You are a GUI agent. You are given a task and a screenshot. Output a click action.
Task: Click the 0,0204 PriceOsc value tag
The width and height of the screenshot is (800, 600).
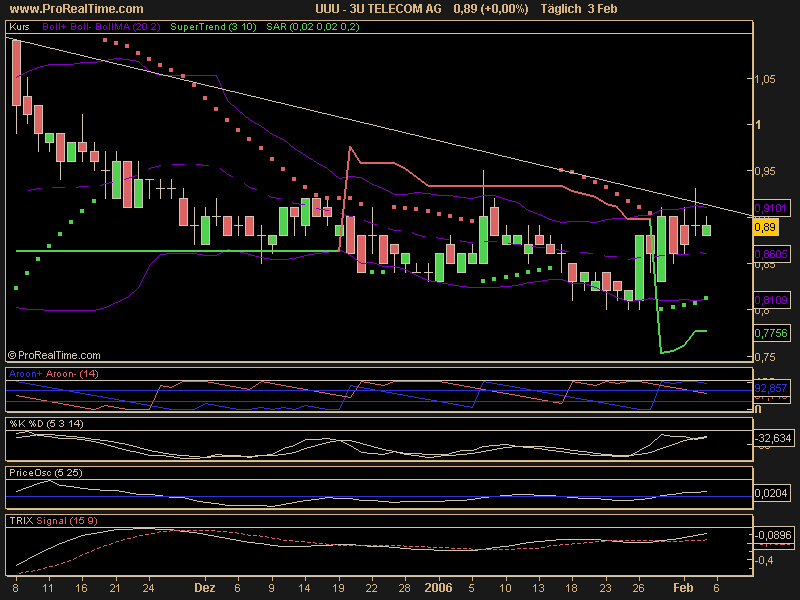pos(771,493)
